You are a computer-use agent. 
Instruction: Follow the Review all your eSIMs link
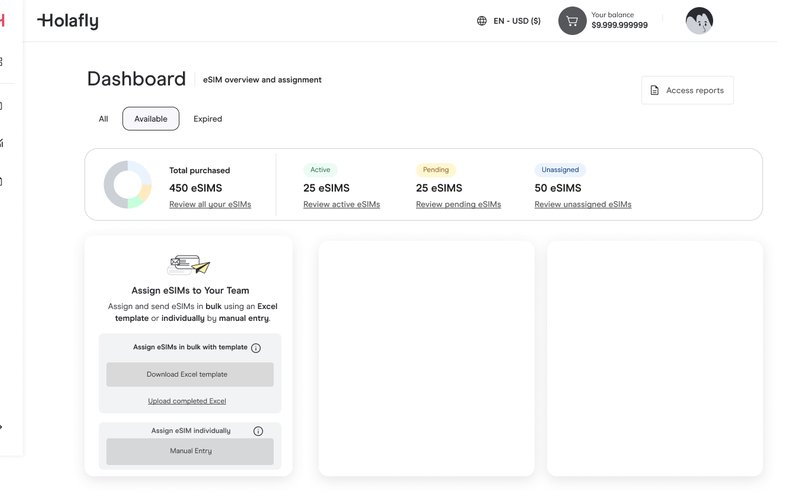point(210,204)
